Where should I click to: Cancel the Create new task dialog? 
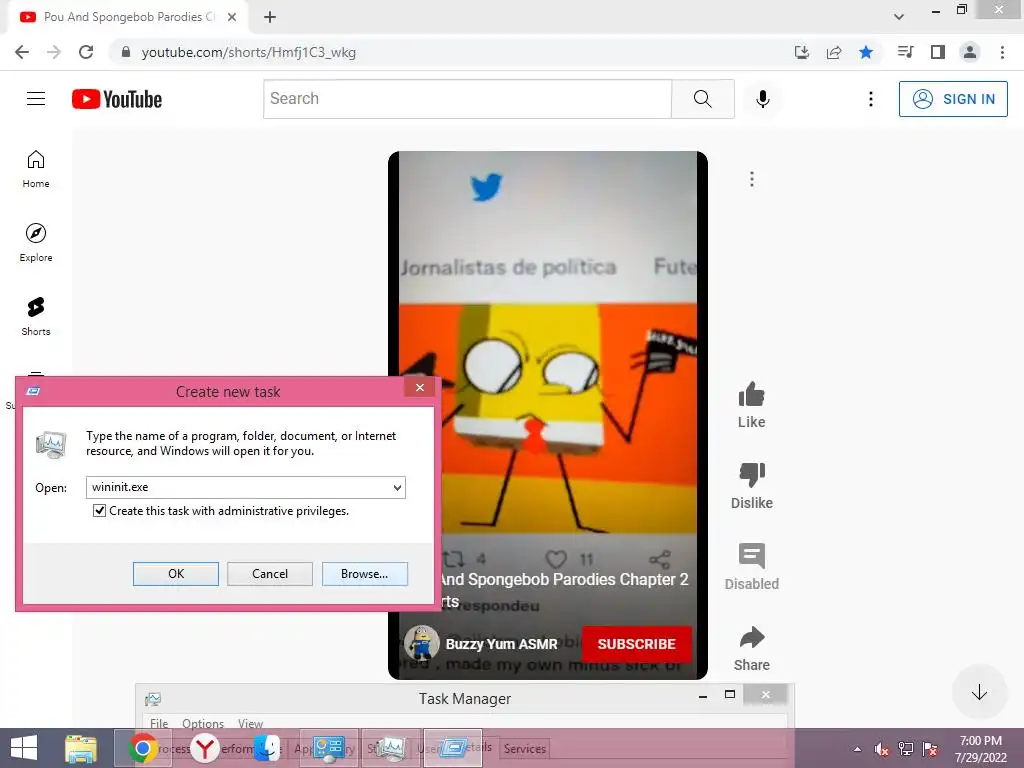tap(270, 573)
